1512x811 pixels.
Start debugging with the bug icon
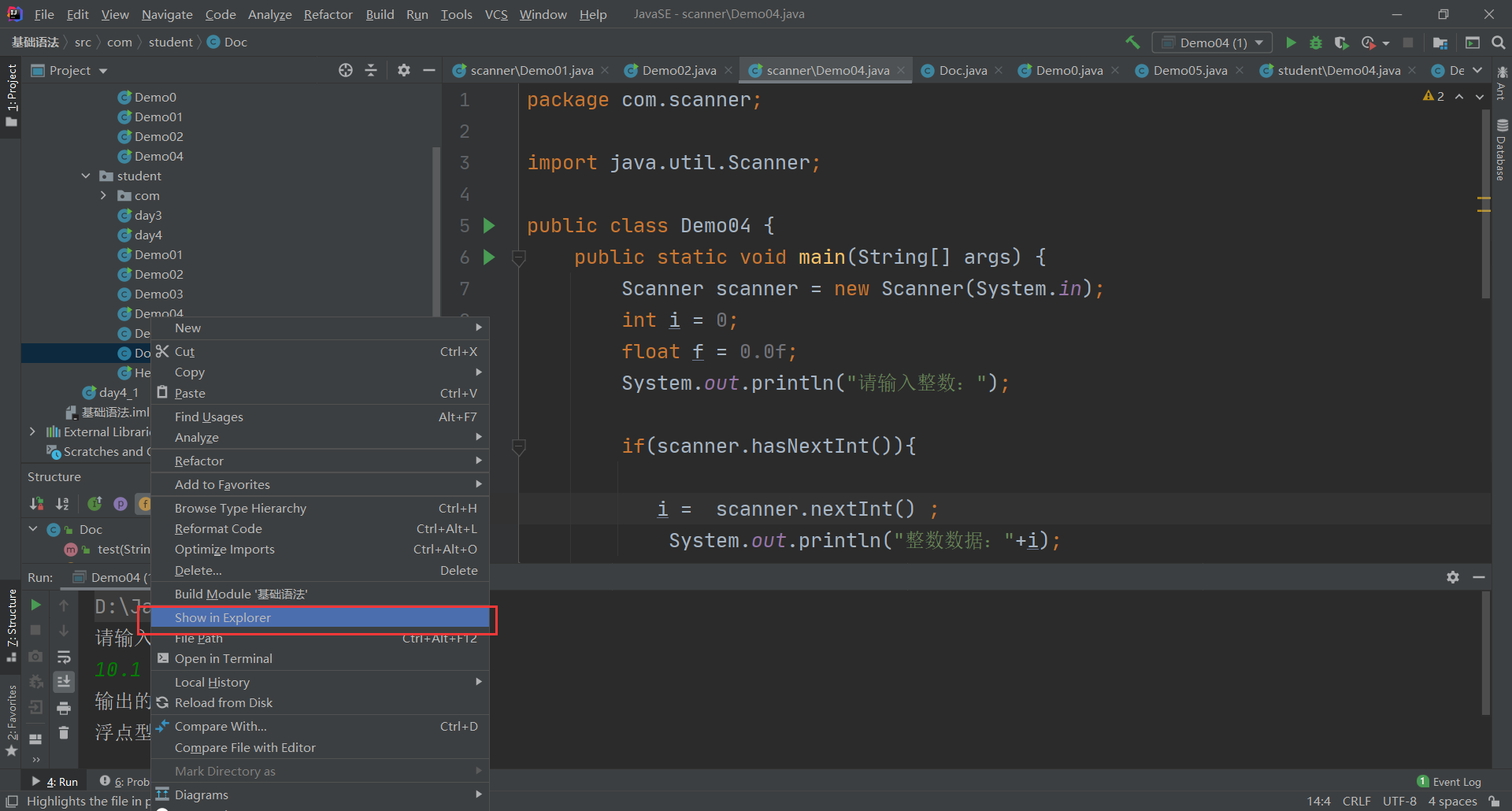(1316, 43)
